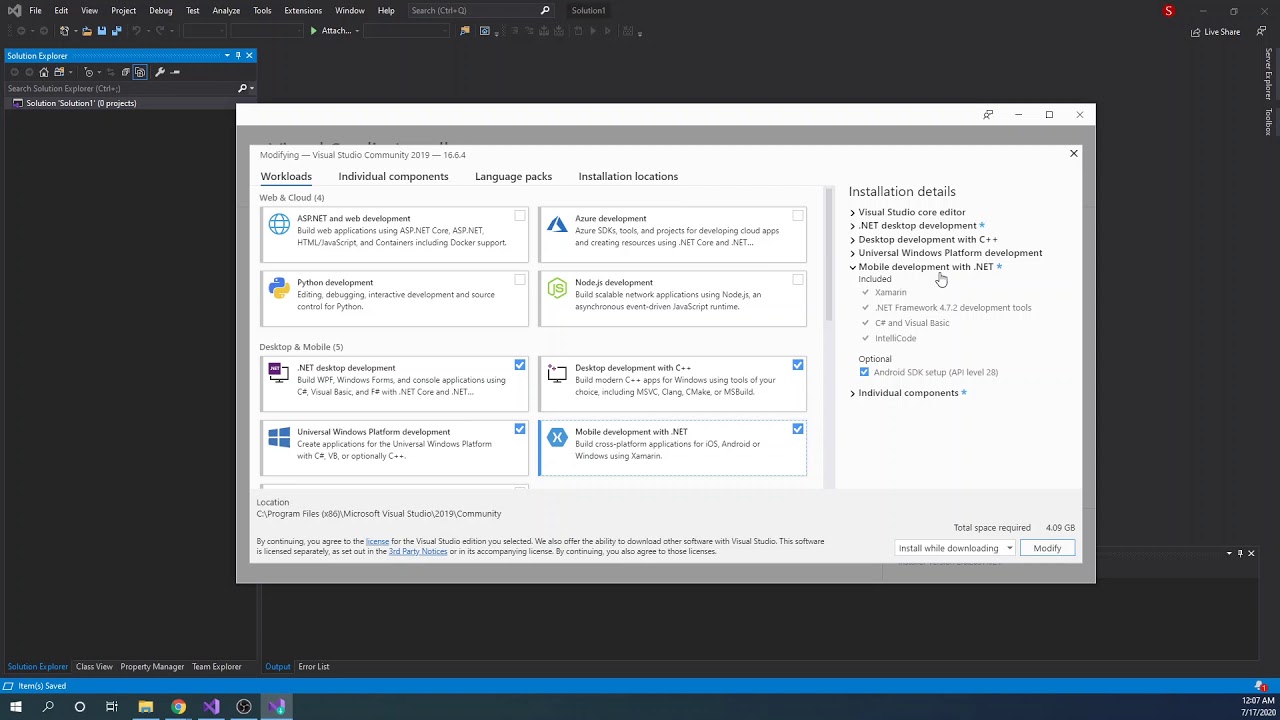
Task: Open the Extensions menu
Action: 303,10
